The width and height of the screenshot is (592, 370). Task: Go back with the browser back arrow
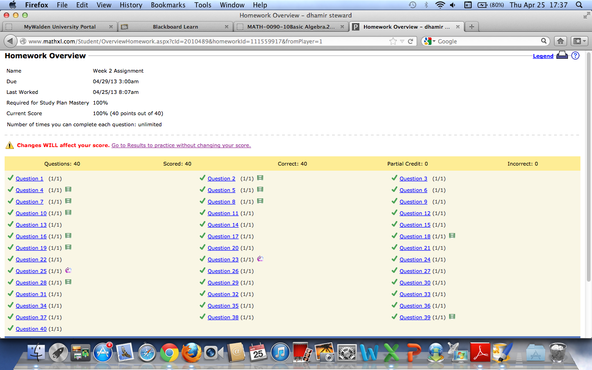[10, 41]
